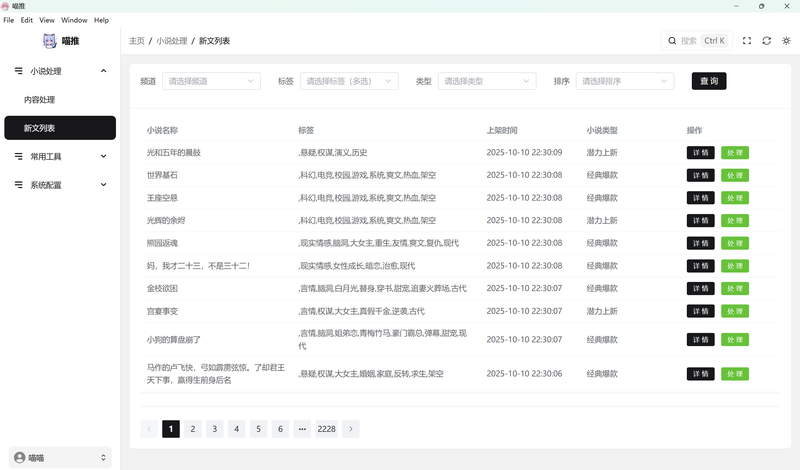Viewport: 800px width, 470px height.
Task: Jump to page 2228 in pagination
Action: tap(326, 429)
